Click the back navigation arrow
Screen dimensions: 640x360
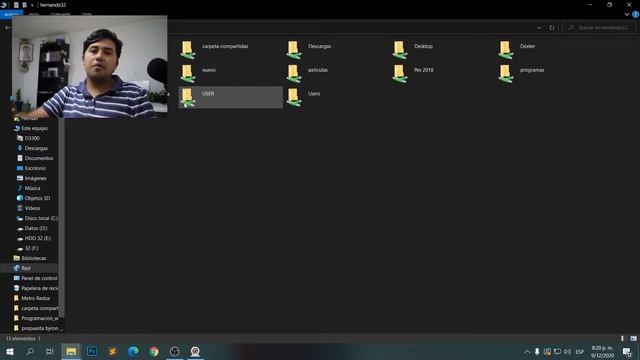tap(8, 28)
